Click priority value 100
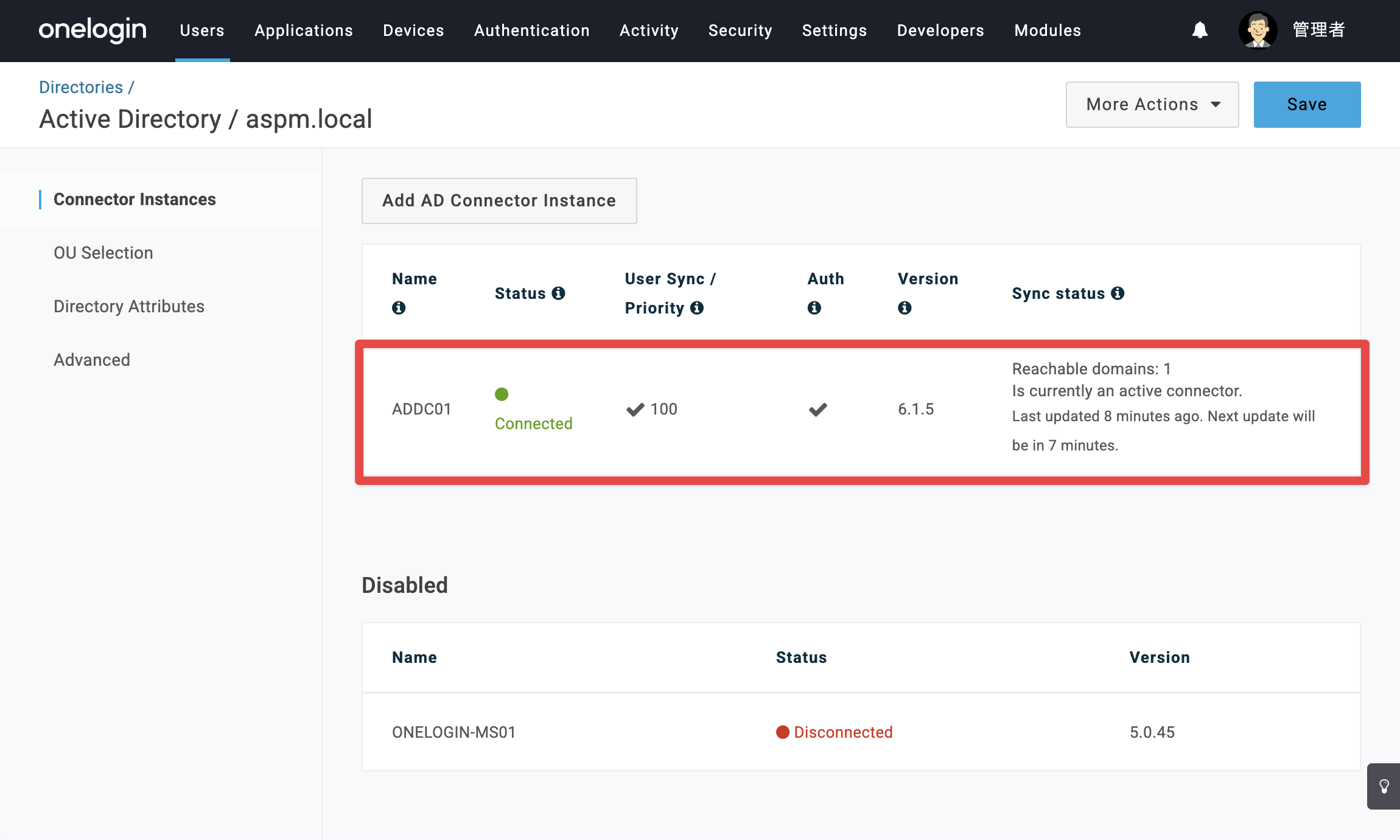Screen dimensions: 1400x840 pos(664,410)
